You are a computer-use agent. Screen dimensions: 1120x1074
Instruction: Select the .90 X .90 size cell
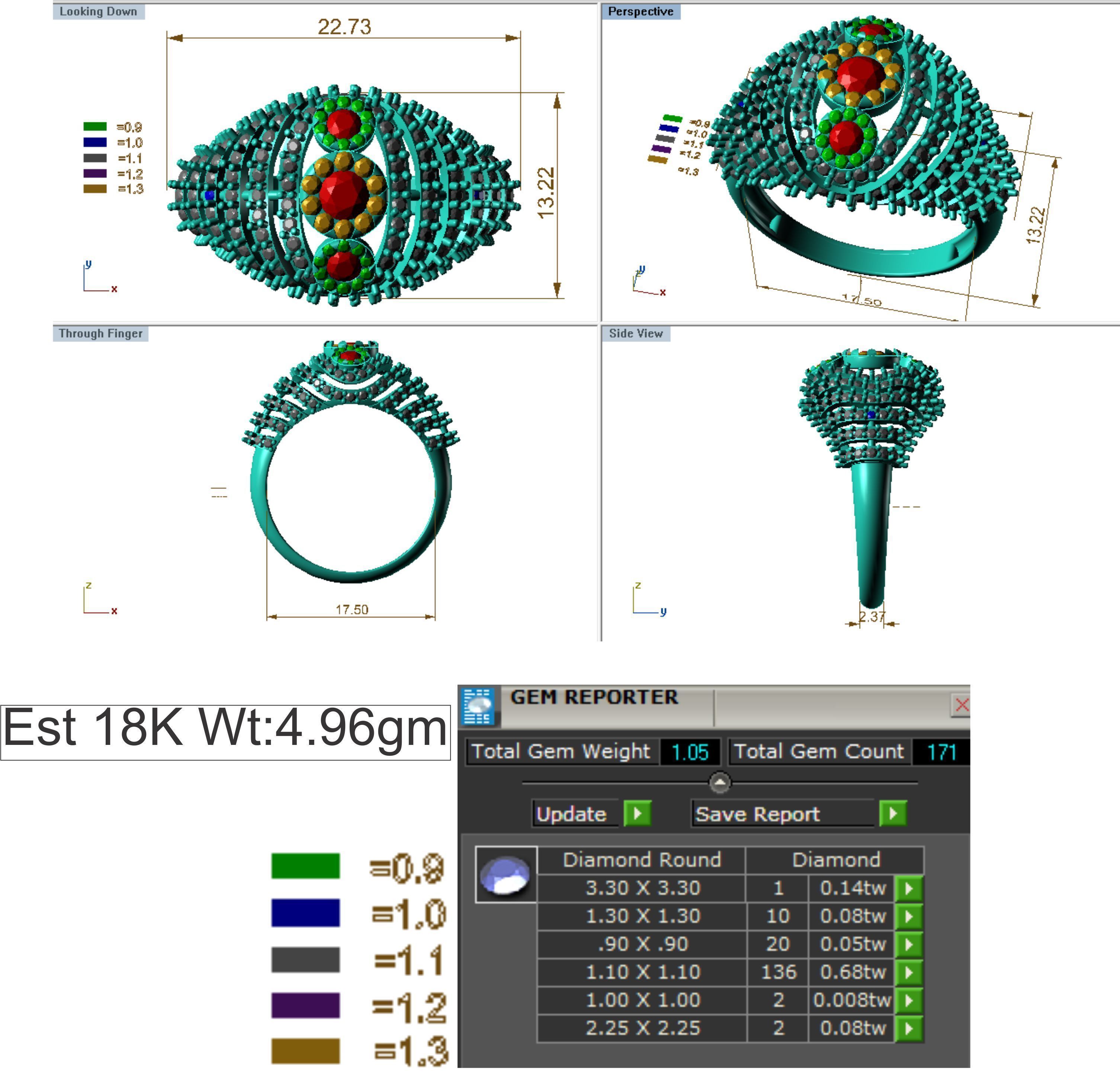[x=642, y=944]
